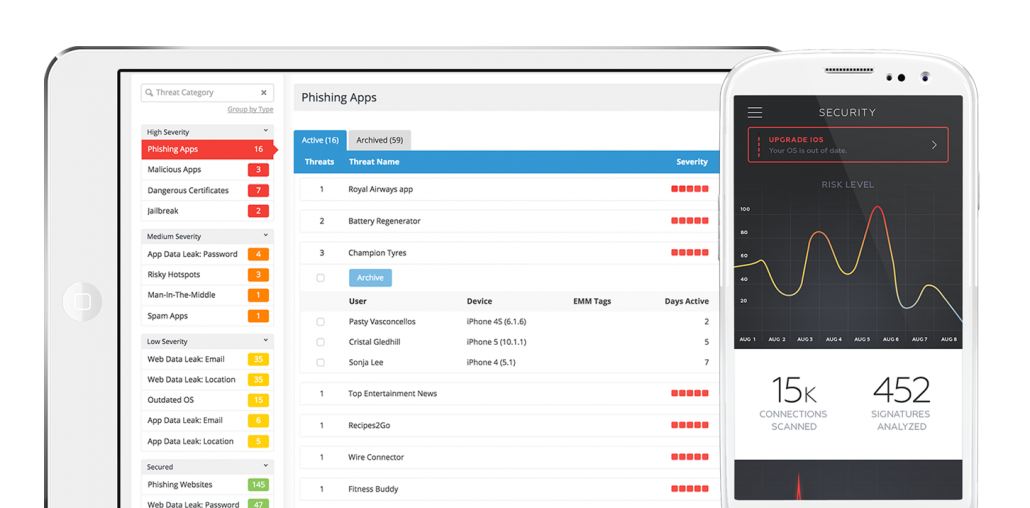
Task: Click the 4 badge on App Data Leak: Password
Action: [258, 254]
